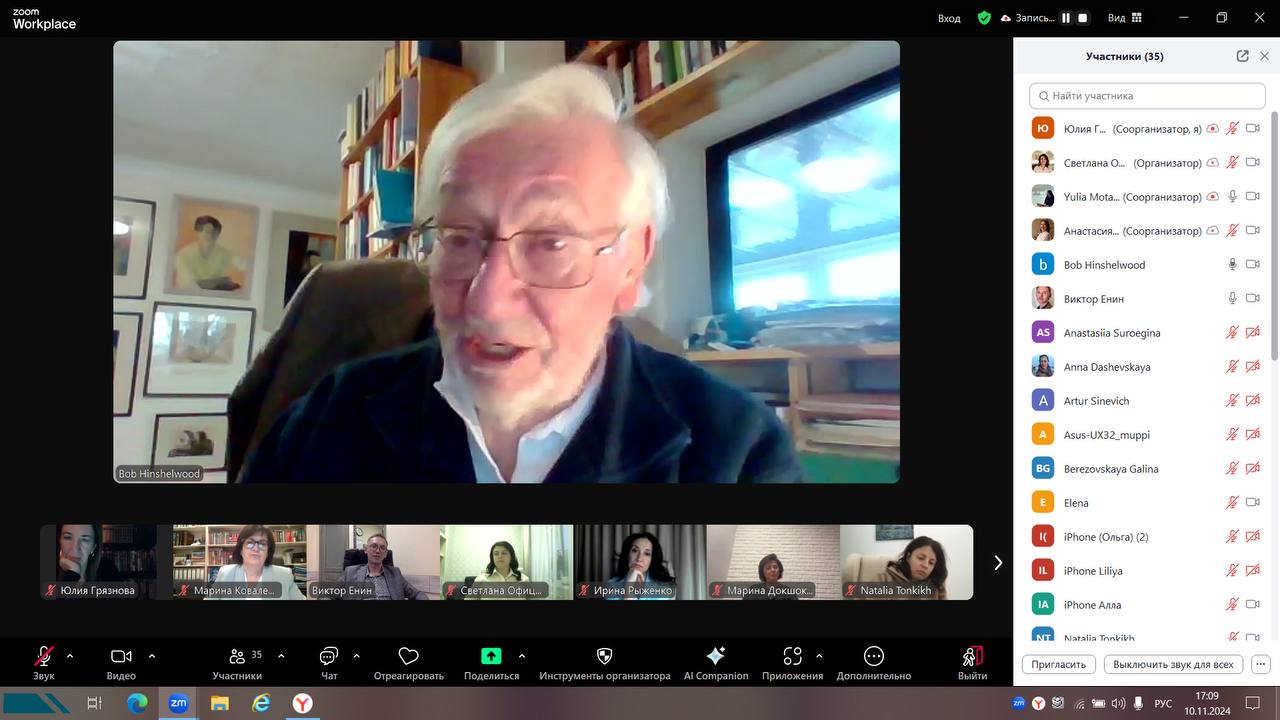Click the Отреагировать heart reactions icon
This screenshot has height=720, width=1280.
pos(408,656)
